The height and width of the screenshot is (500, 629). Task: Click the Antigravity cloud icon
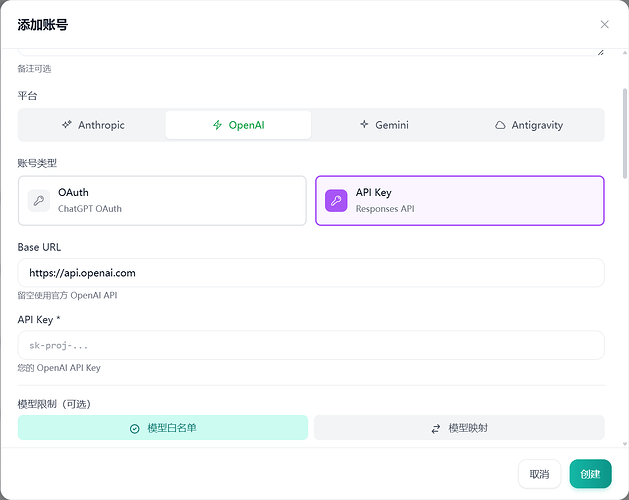point(500,125)
